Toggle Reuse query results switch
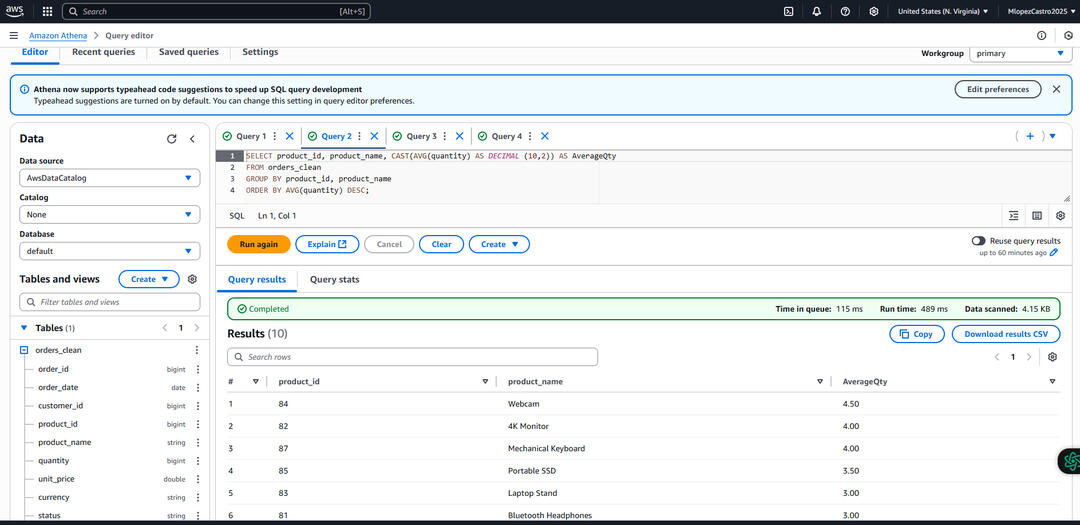 point(978,241)
